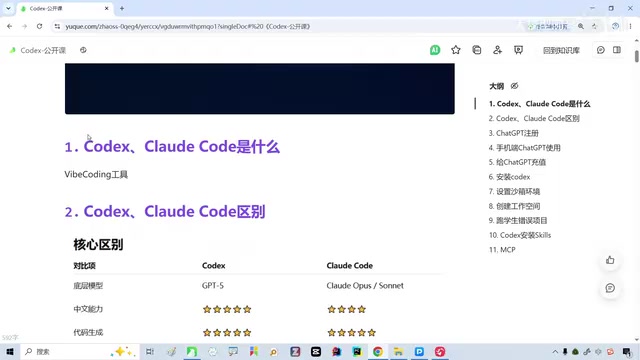Click the 底层模型 row label

click(88, 286)
